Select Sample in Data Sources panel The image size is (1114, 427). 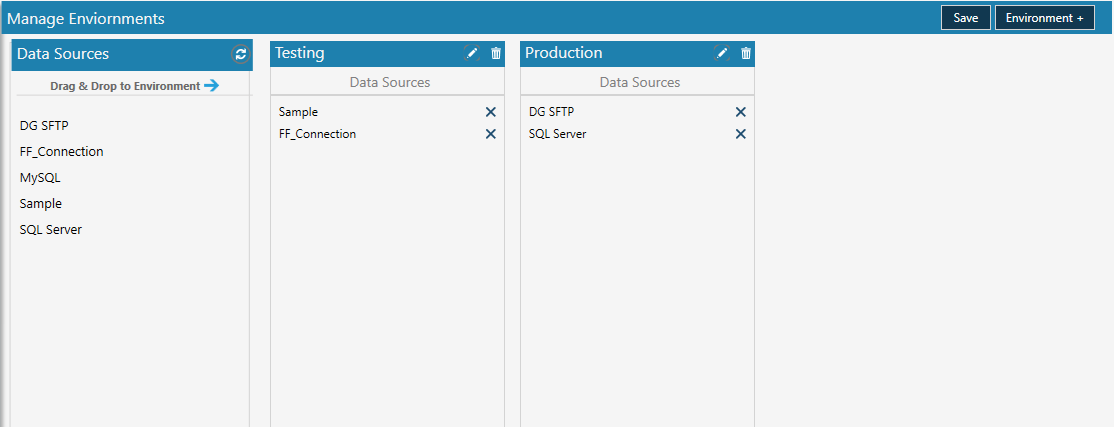click(41, 203)
